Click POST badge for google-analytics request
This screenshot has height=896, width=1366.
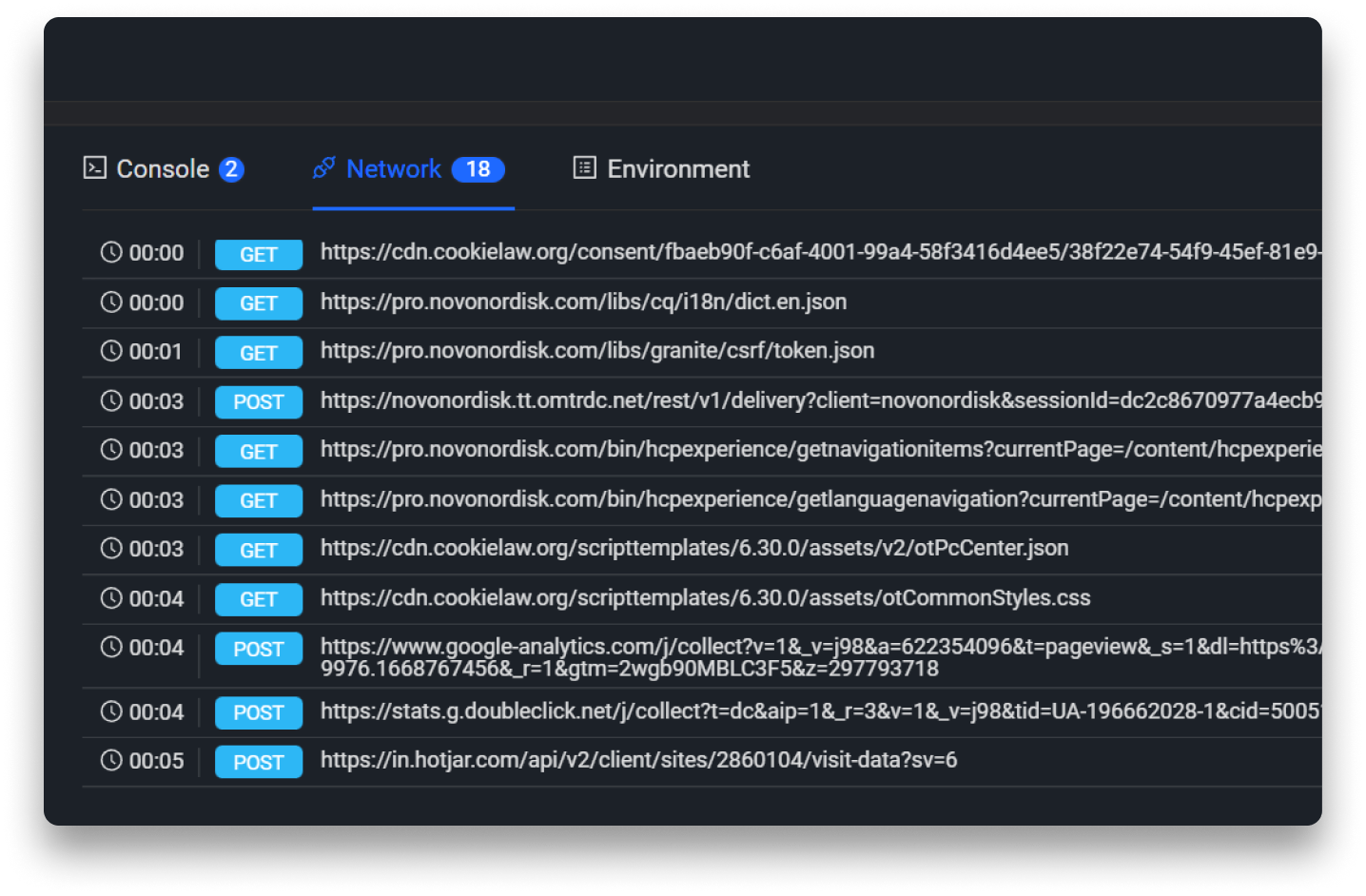tap(259, 649)
